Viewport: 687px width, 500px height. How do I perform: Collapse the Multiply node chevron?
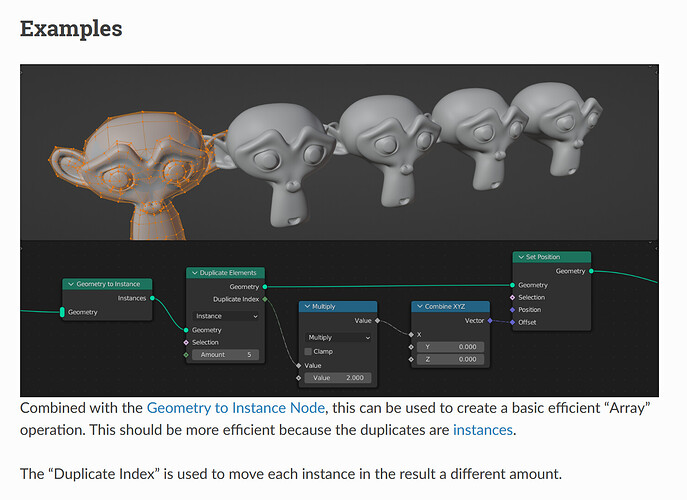click(307, 306)
